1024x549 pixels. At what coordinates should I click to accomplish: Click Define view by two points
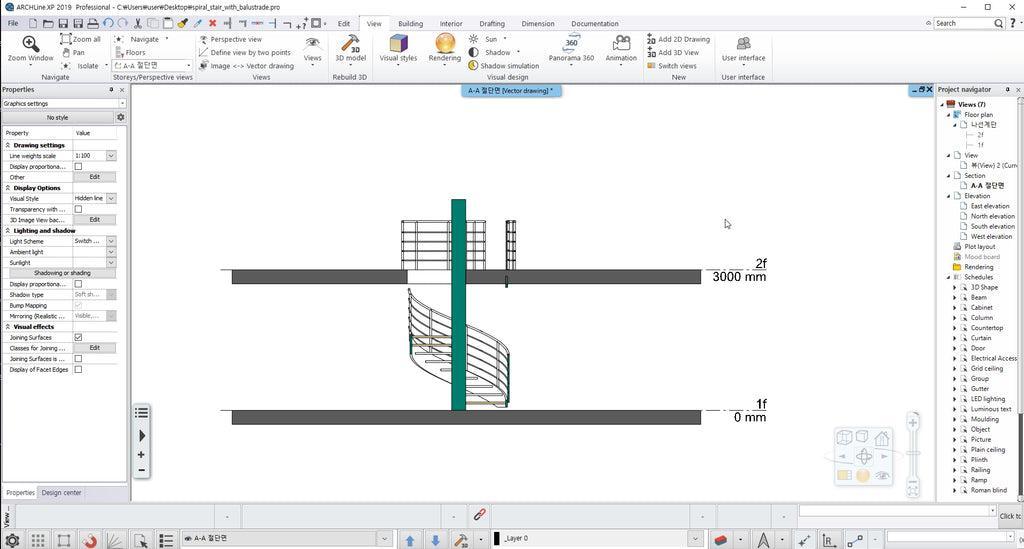pos(244,52)
